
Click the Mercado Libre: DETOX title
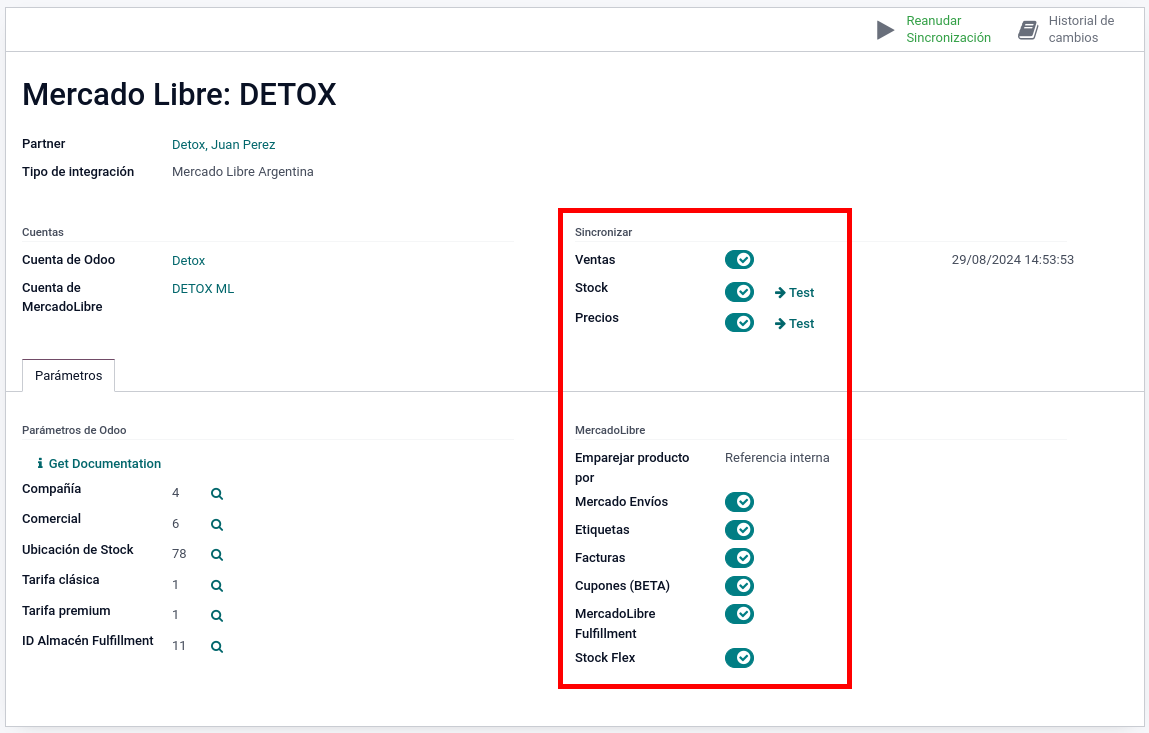180,95
